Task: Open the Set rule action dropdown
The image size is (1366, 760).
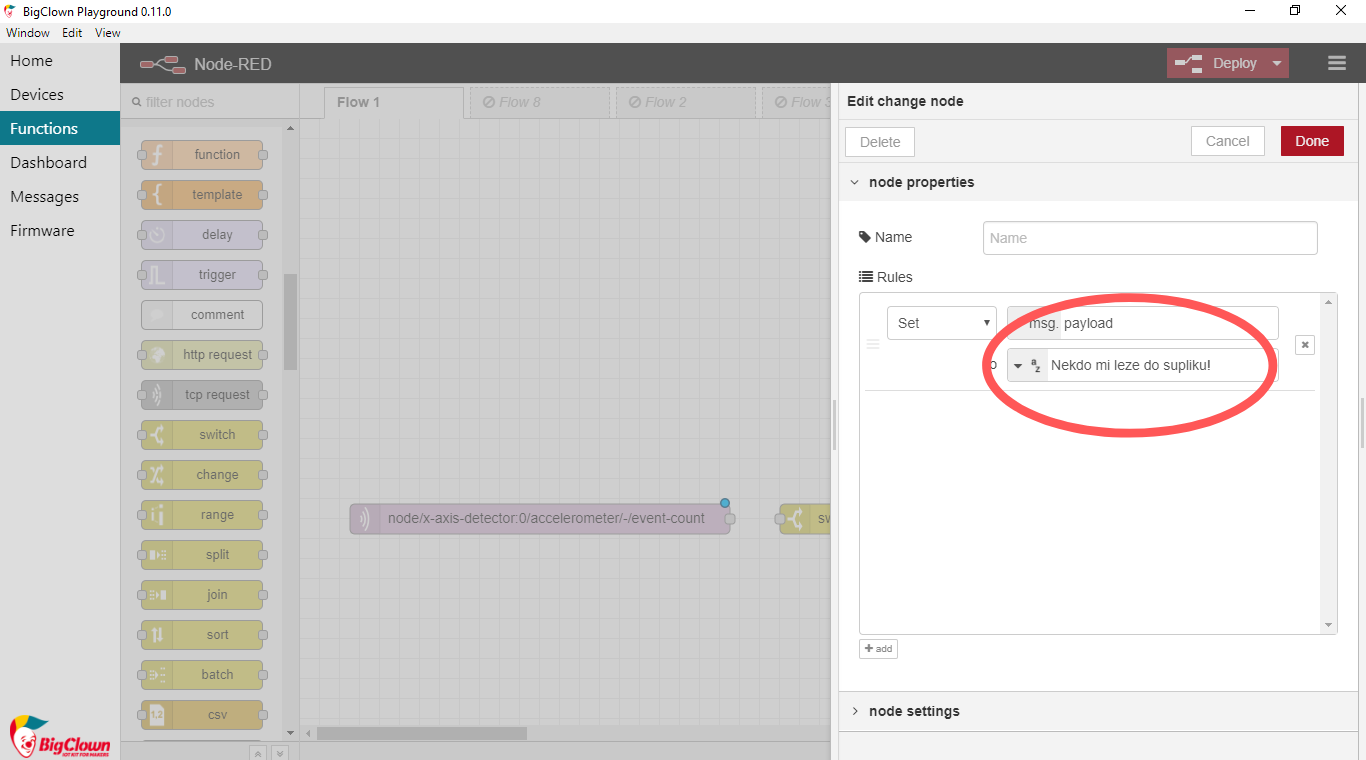Action: tap(941, 323)
